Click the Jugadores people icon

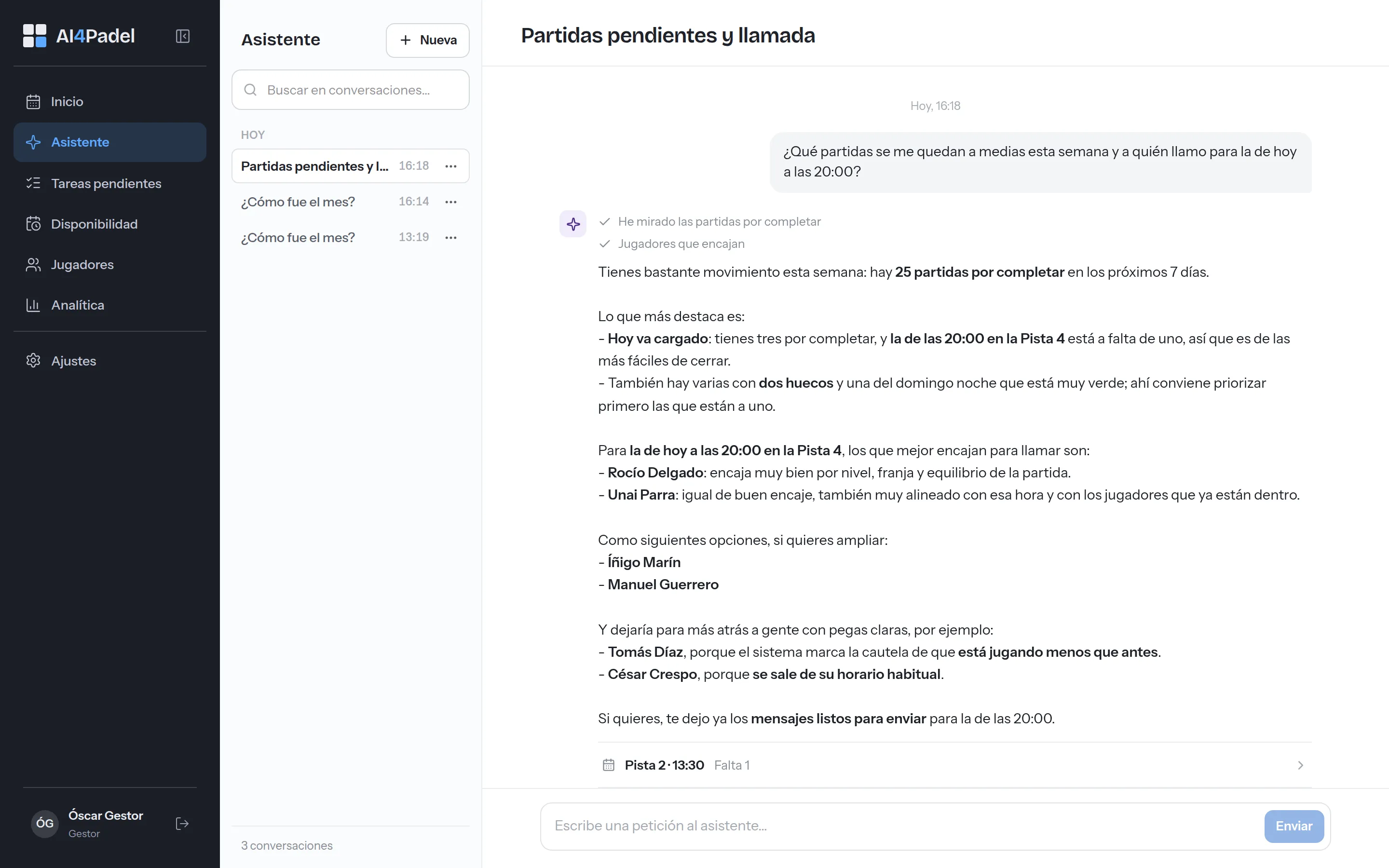click(33, 265)
